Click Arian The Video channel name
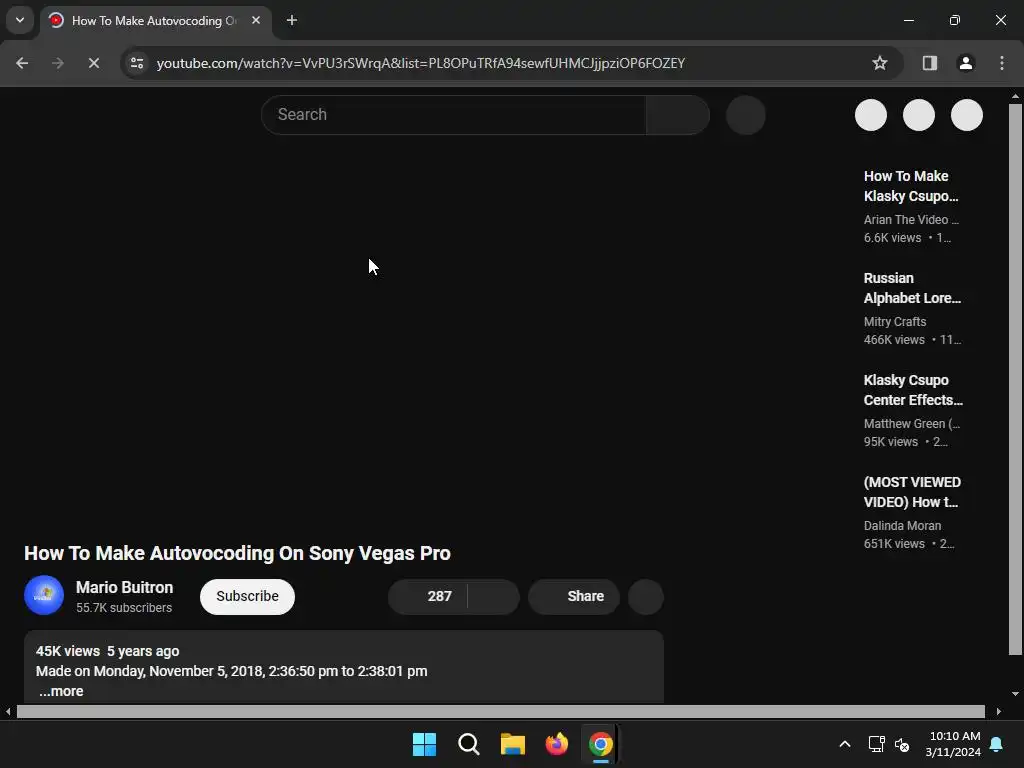Viewport: 1024px width, 768px height. coord(910,219)
